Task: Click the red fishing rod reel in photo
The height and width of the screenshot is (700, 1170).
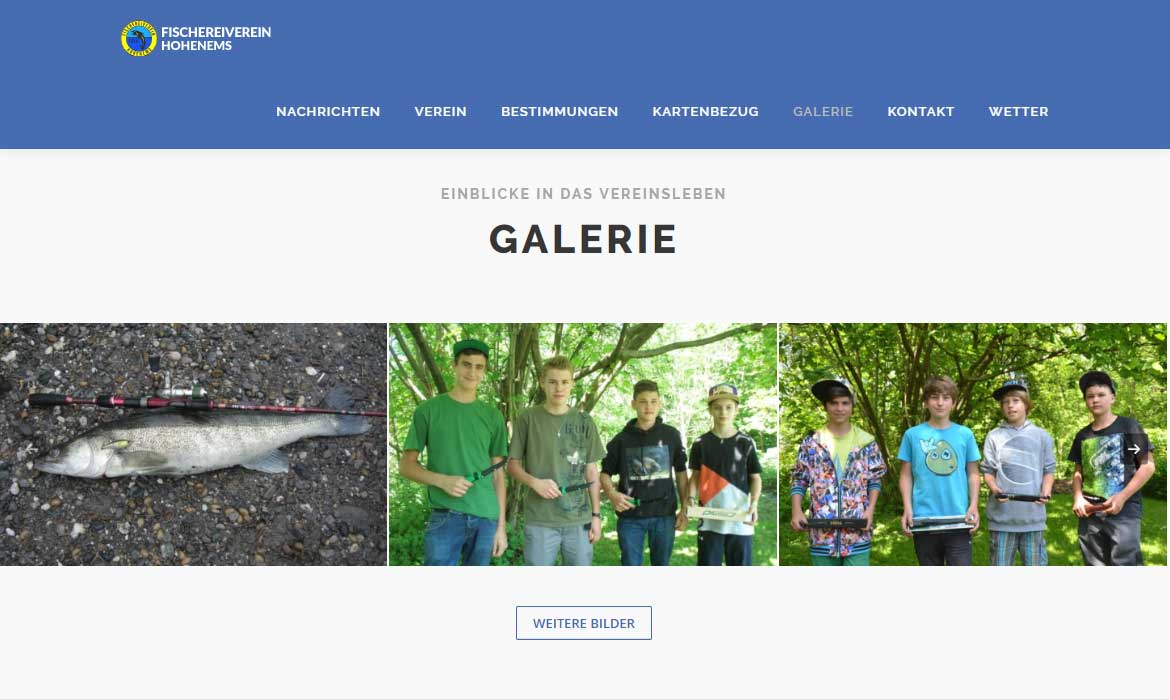Action: [x=181, y=392]
